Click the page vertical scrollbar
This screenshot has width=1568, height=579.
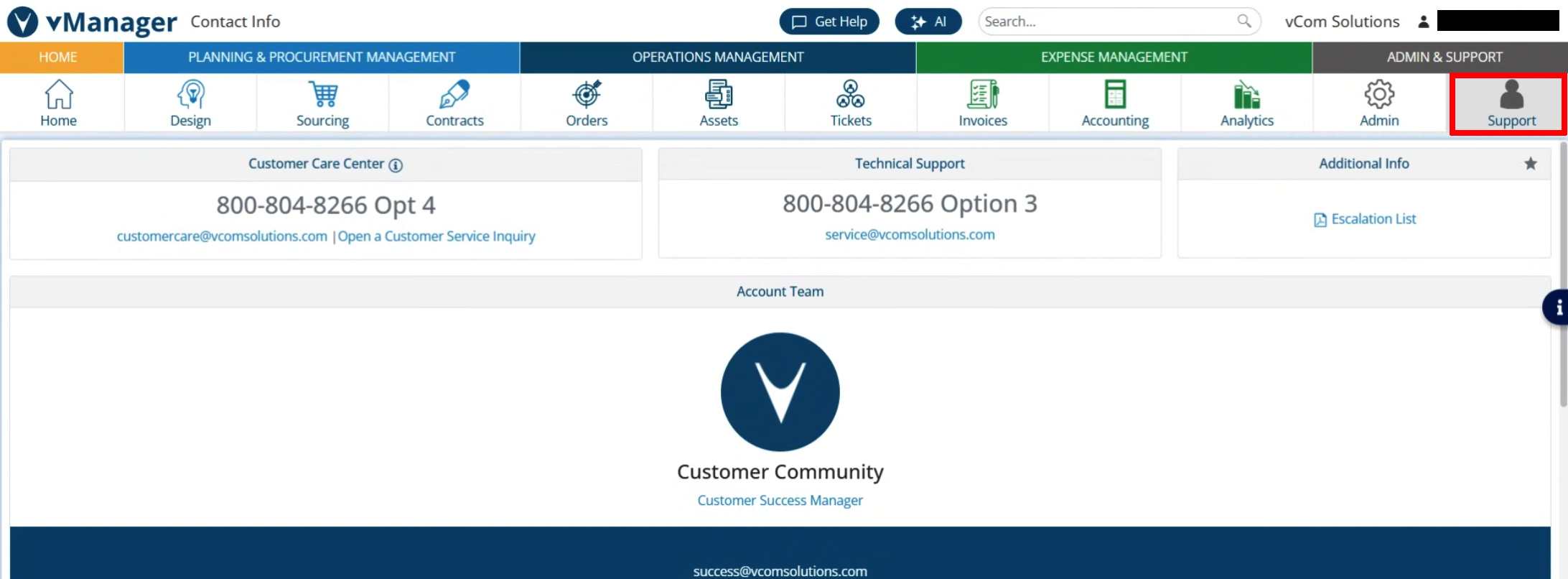1564,275
